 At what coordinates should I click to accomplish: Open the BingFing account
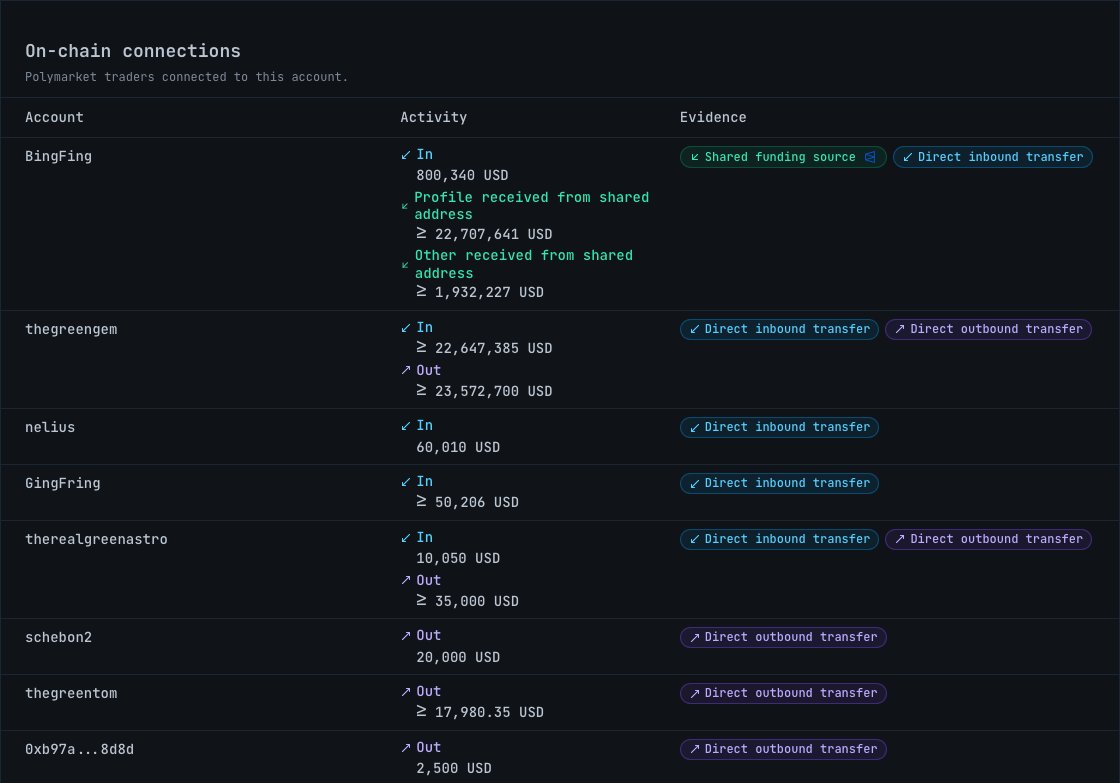(x=59, y=156)
